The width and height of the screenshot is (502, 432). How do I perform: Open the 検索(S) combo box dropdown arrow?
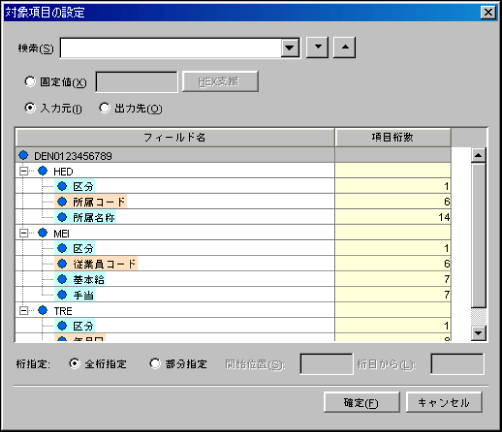290,48
